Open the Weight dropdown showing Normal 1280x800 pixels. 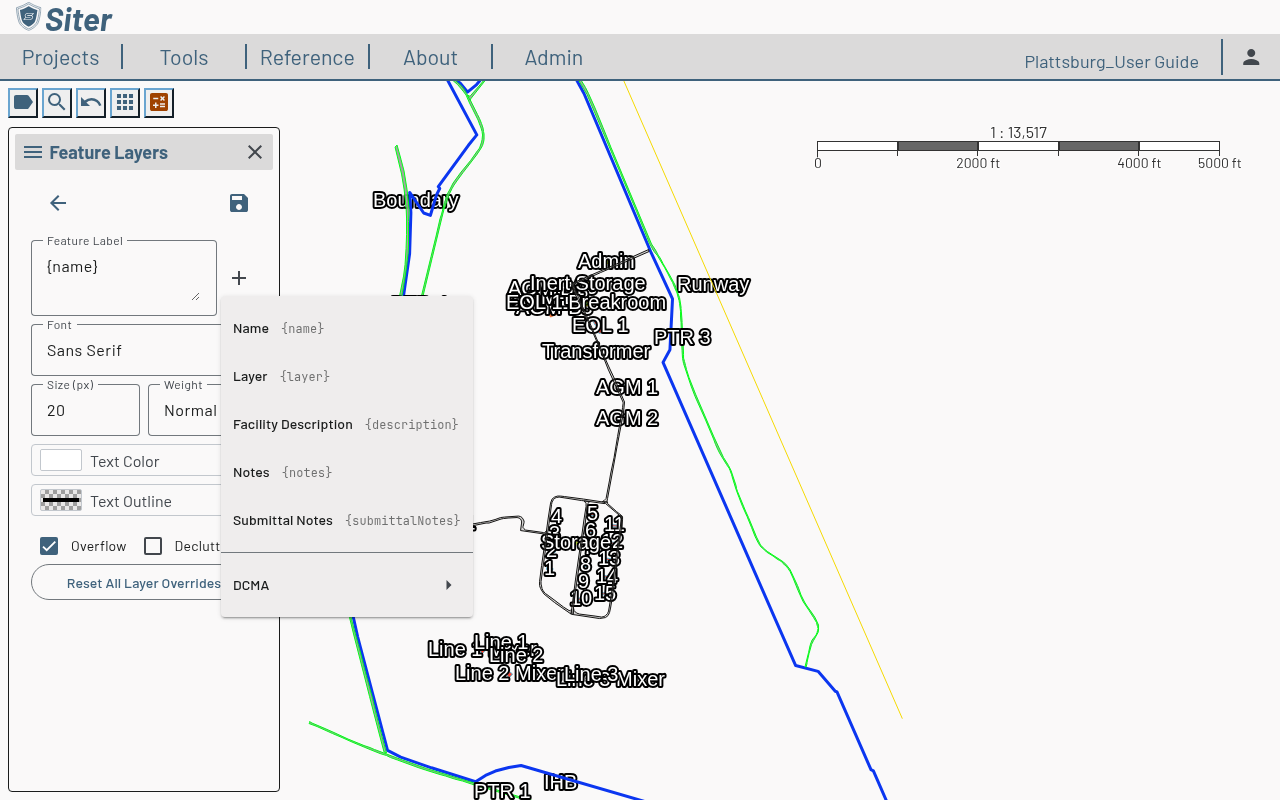click(185, 410)
